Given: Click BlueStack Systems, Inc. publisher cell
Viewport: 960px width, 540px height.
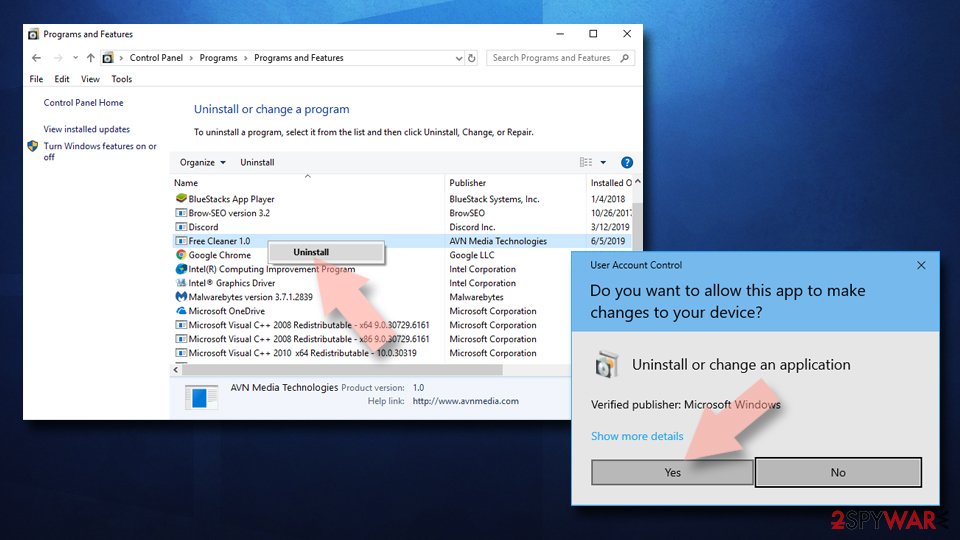Looking at the screenshot, I should (x=494, y=198).
